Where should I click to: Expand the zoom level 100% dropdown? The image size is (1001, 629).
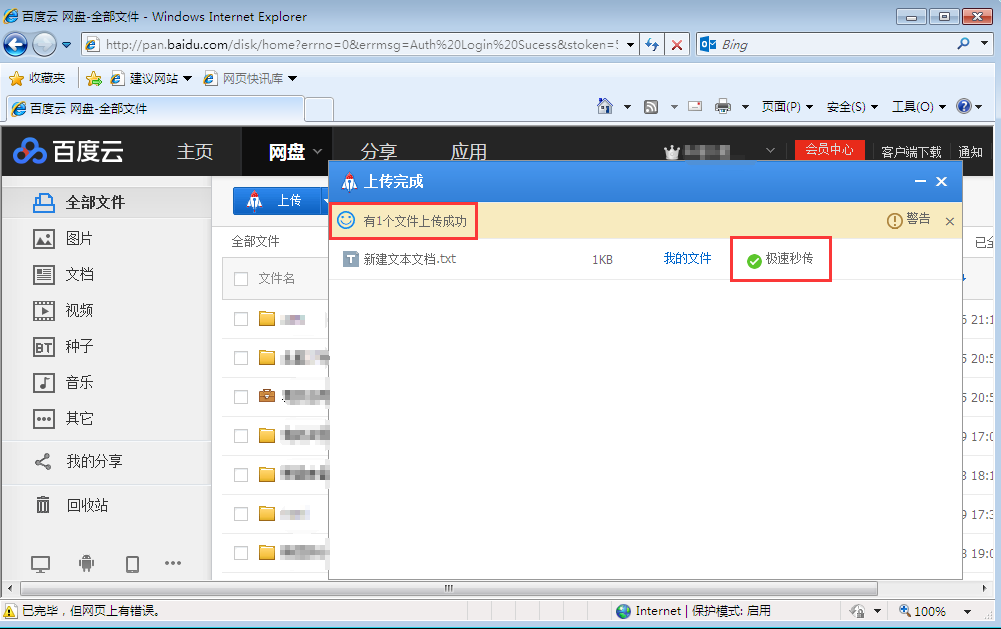pyautogui.click(x=968, y=611)
